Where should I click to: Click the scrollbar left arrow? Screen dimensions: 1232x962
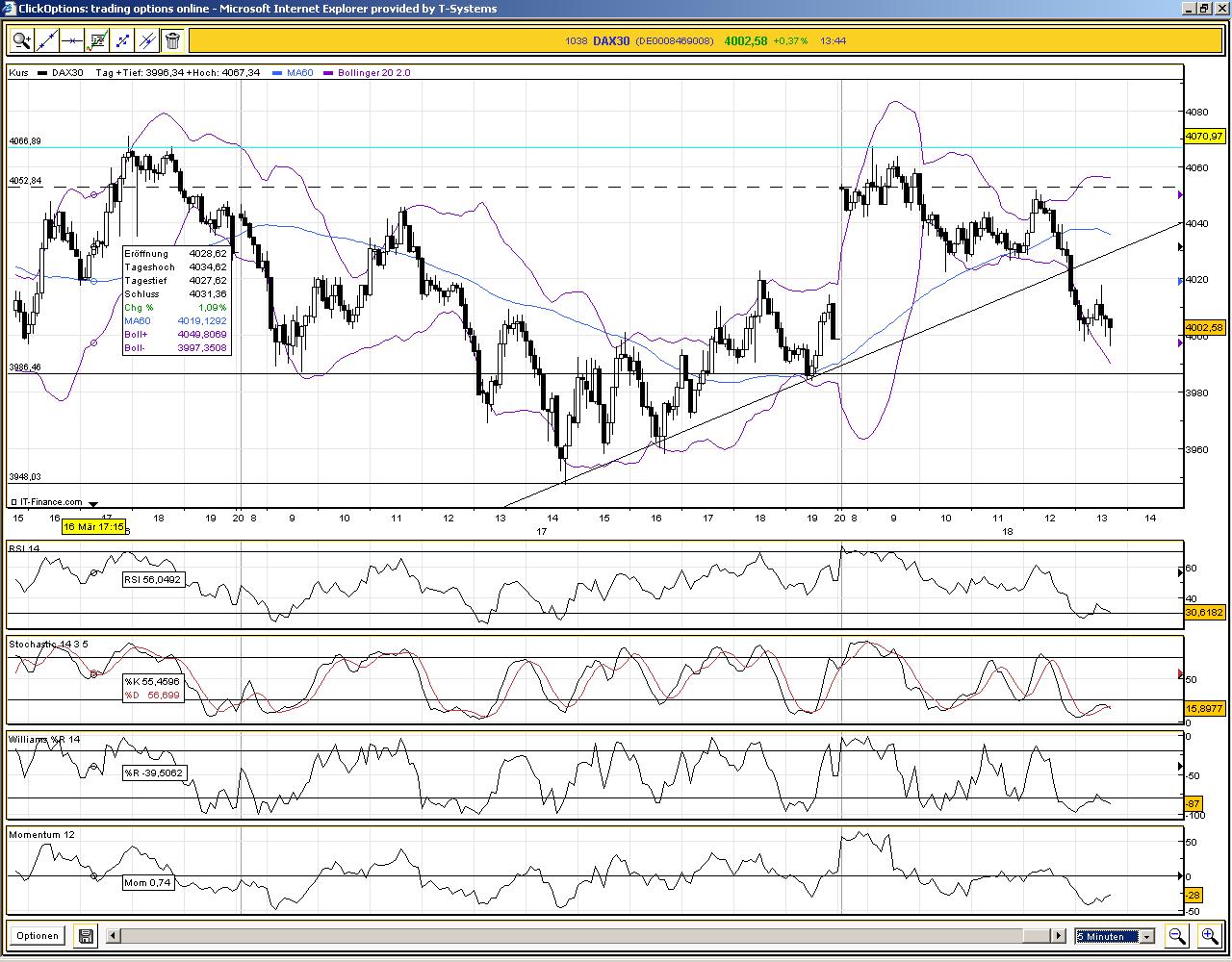tap(114, 935)
